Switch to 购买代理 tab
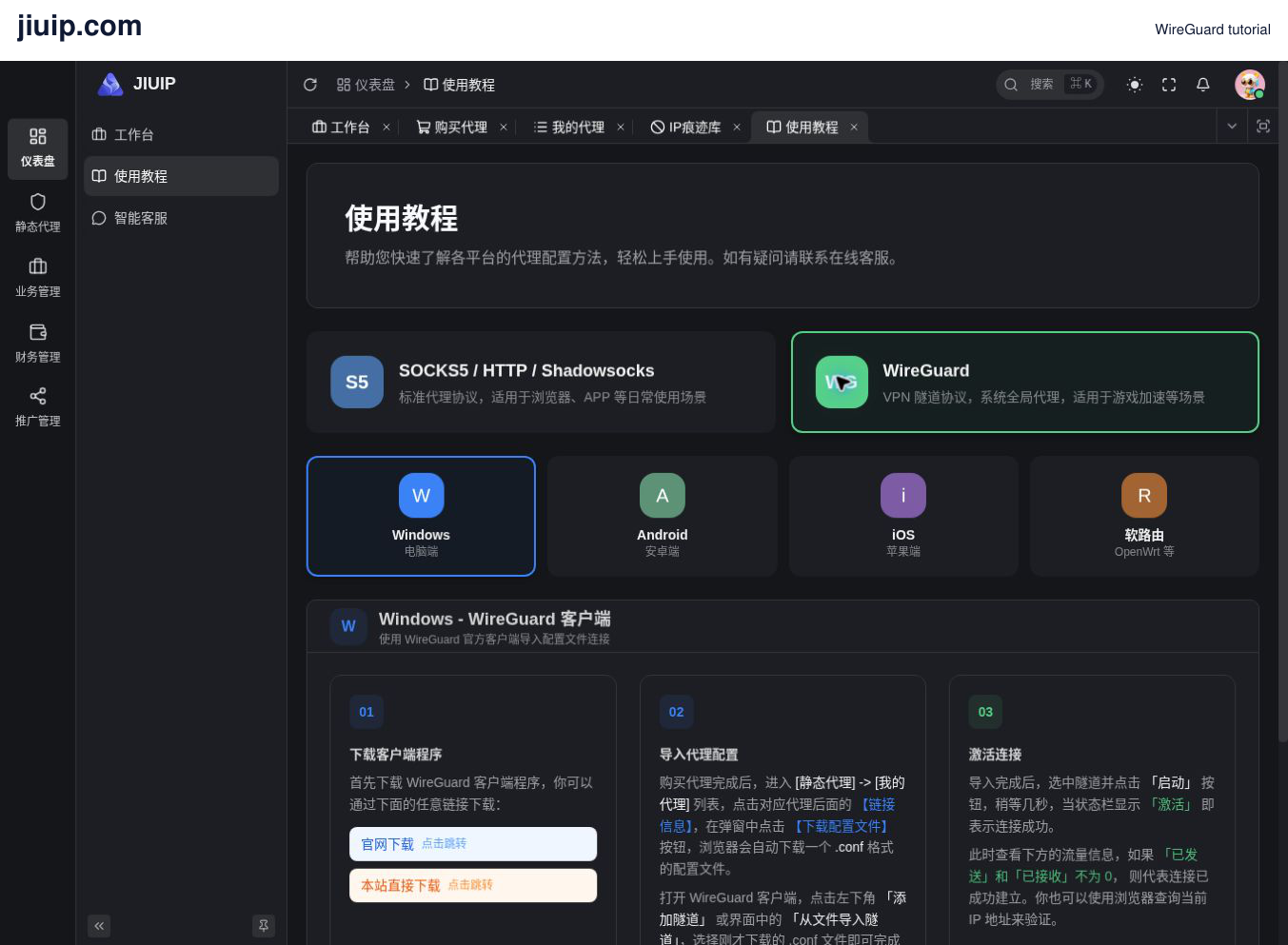This screenshot has height=945, width=1288. pyautogui.click(x=452, y=128)
